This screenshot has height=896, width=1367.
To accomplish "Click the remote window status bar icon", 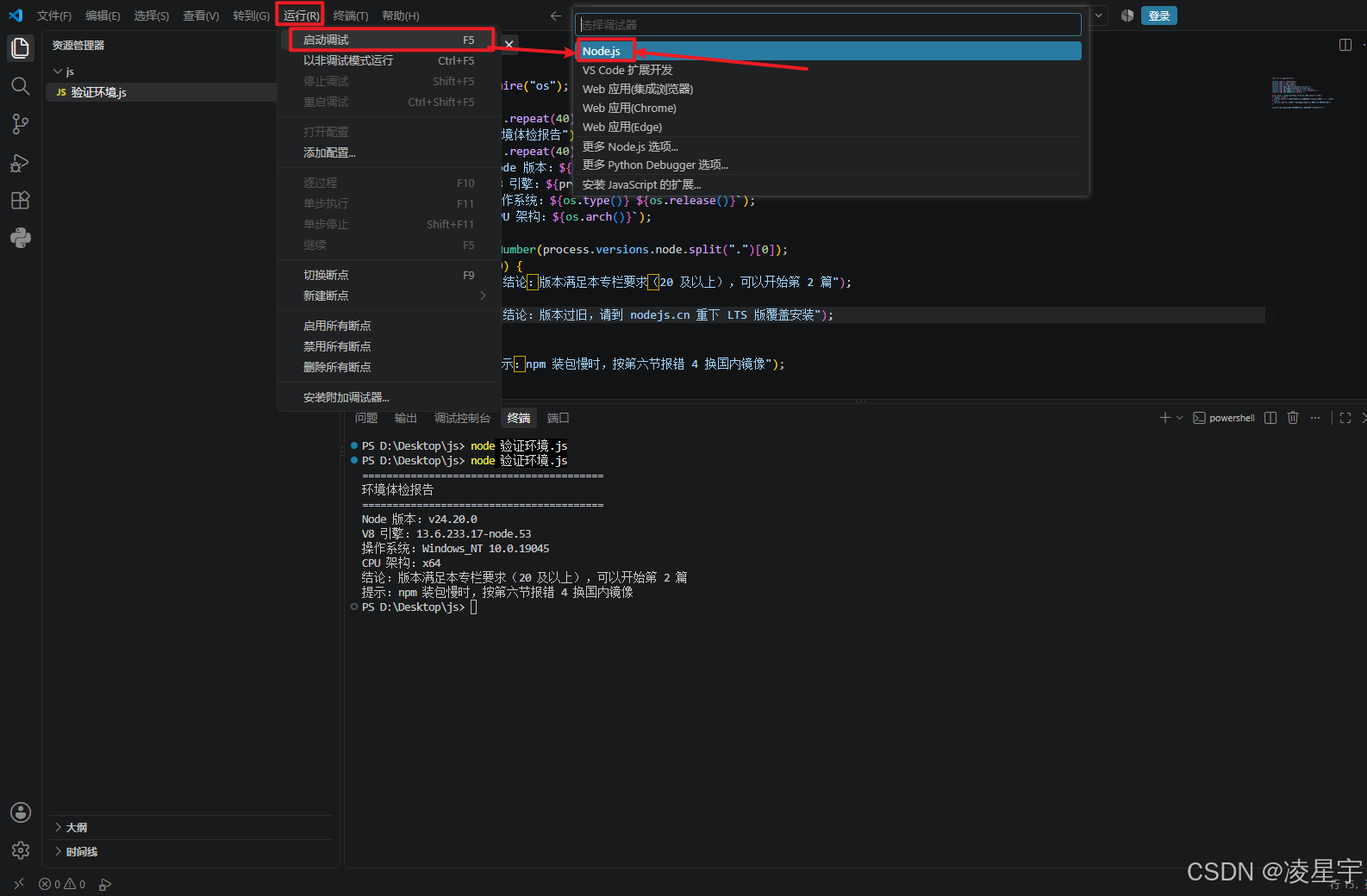I will click(x=19, y=884).
